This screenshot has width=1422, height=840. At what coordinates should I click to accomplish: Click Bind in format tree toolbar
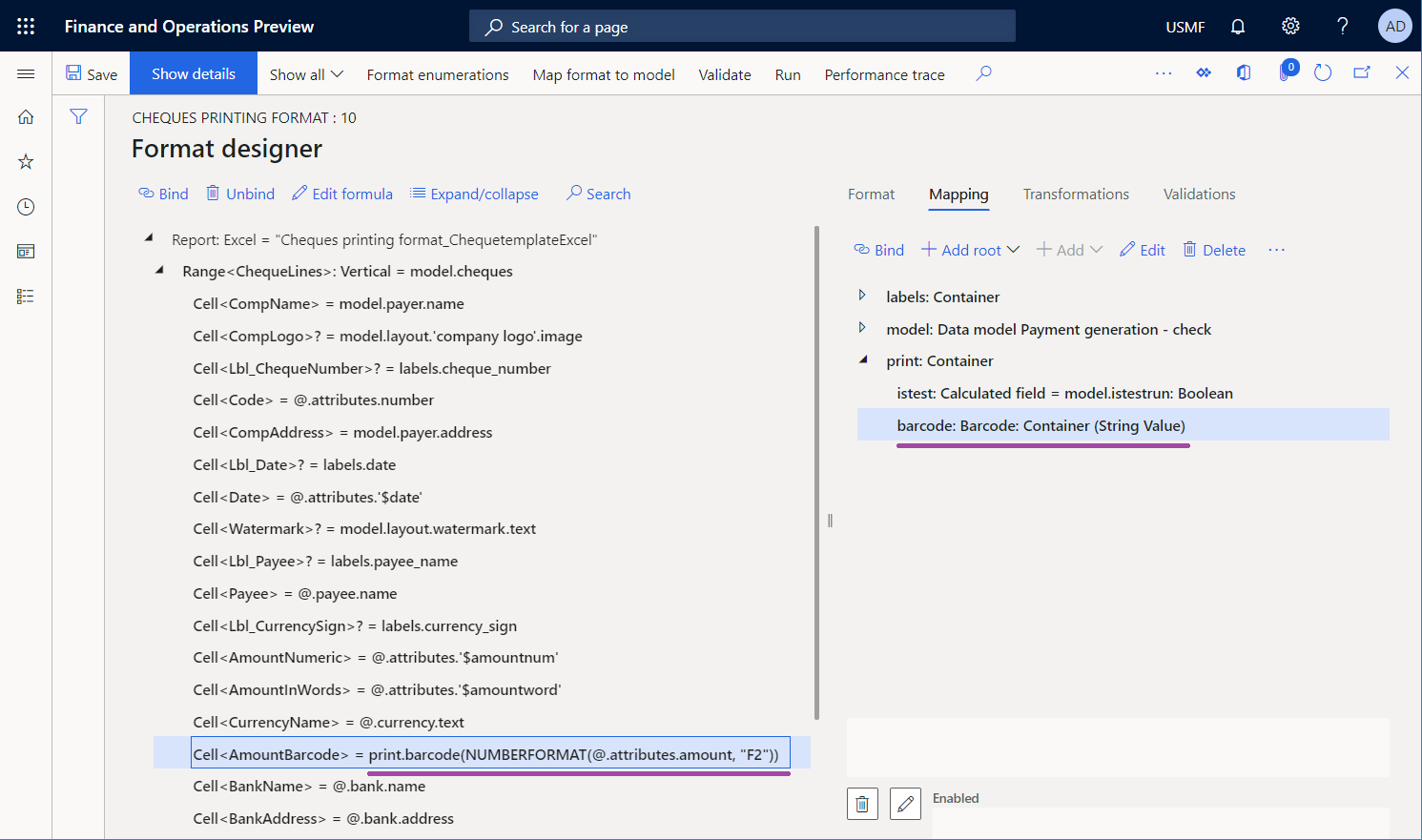pos(164,194)
